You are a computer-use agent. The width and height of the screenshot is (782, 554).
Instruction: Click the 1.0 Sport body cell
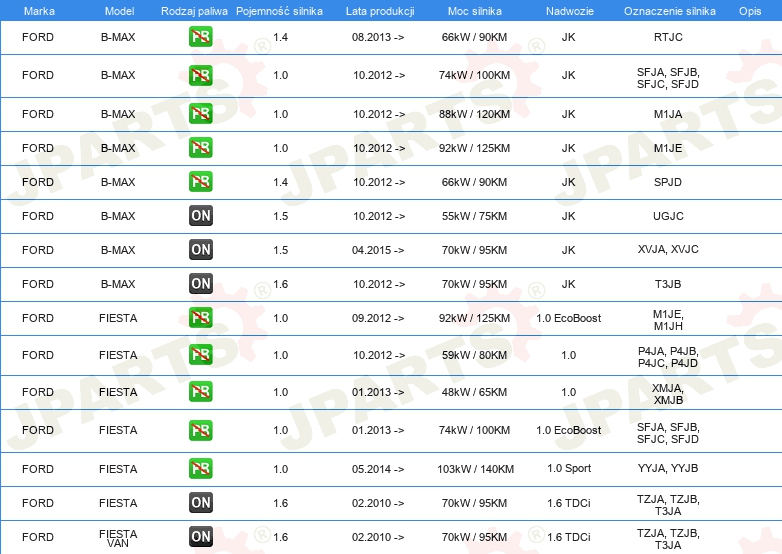(x=568, y=469)
